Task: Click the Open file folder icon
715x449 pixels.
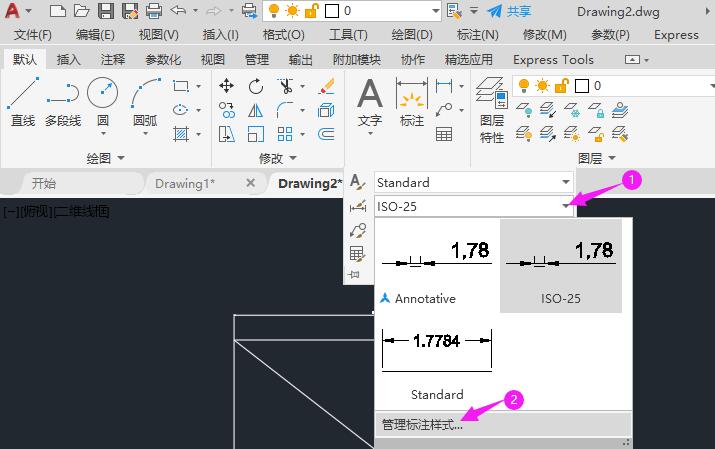Action: coord(81,11)
